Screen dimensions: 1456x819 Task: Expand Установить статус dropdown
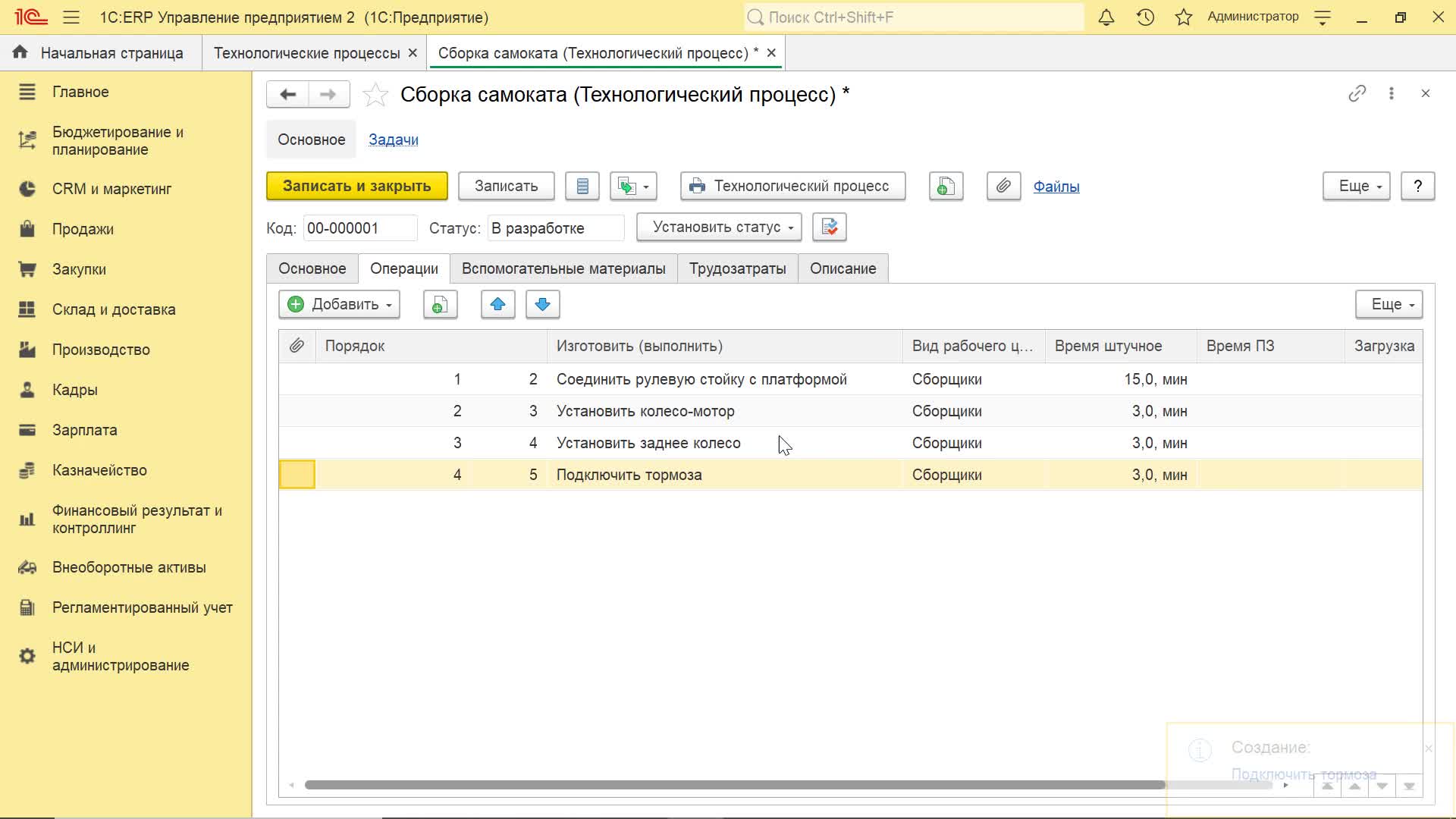tap(719, 227)
